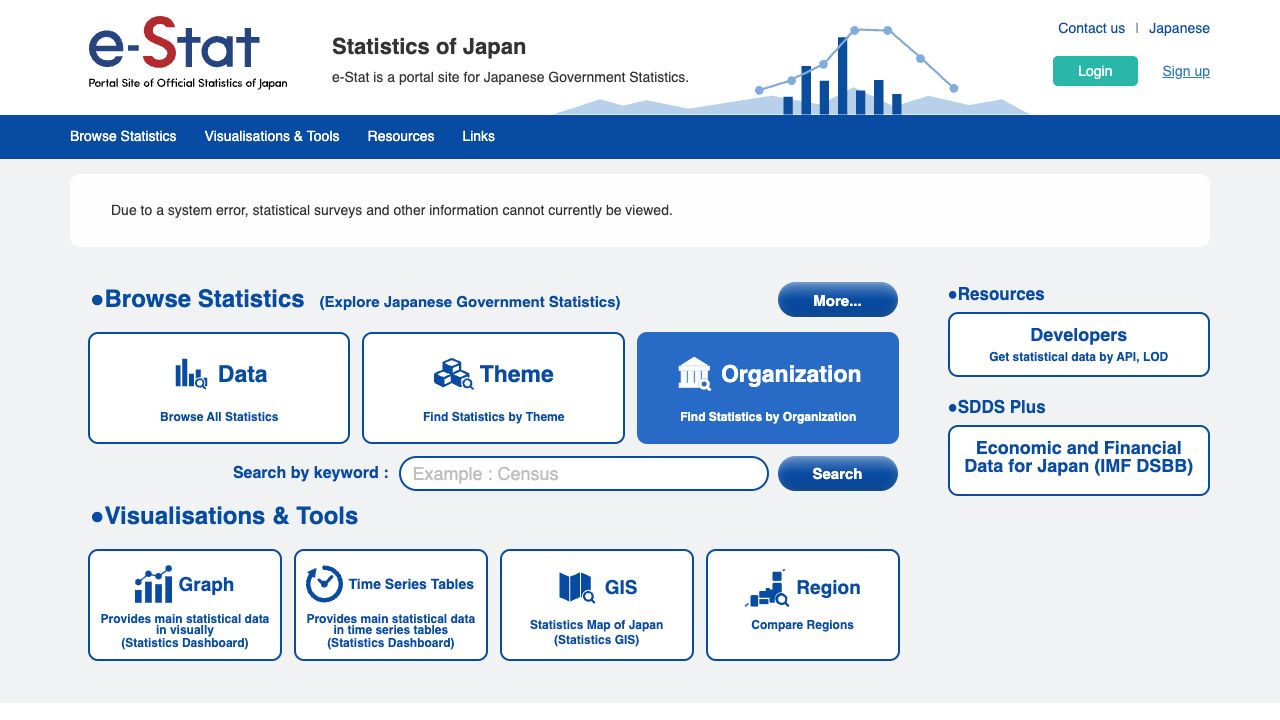Click the Organization building icon
Screen dimensions: 1280x720
point(694,374)
